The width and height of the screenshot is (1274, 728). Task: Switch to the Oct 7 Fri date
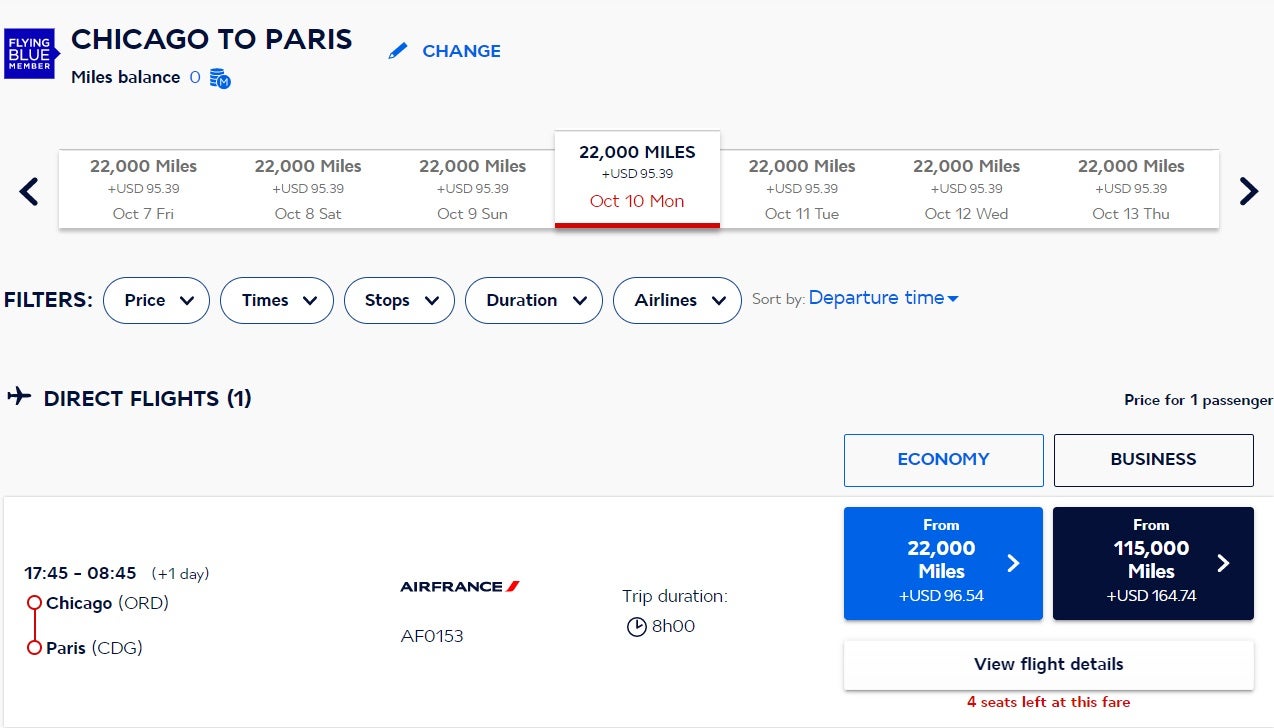point(143,189)
